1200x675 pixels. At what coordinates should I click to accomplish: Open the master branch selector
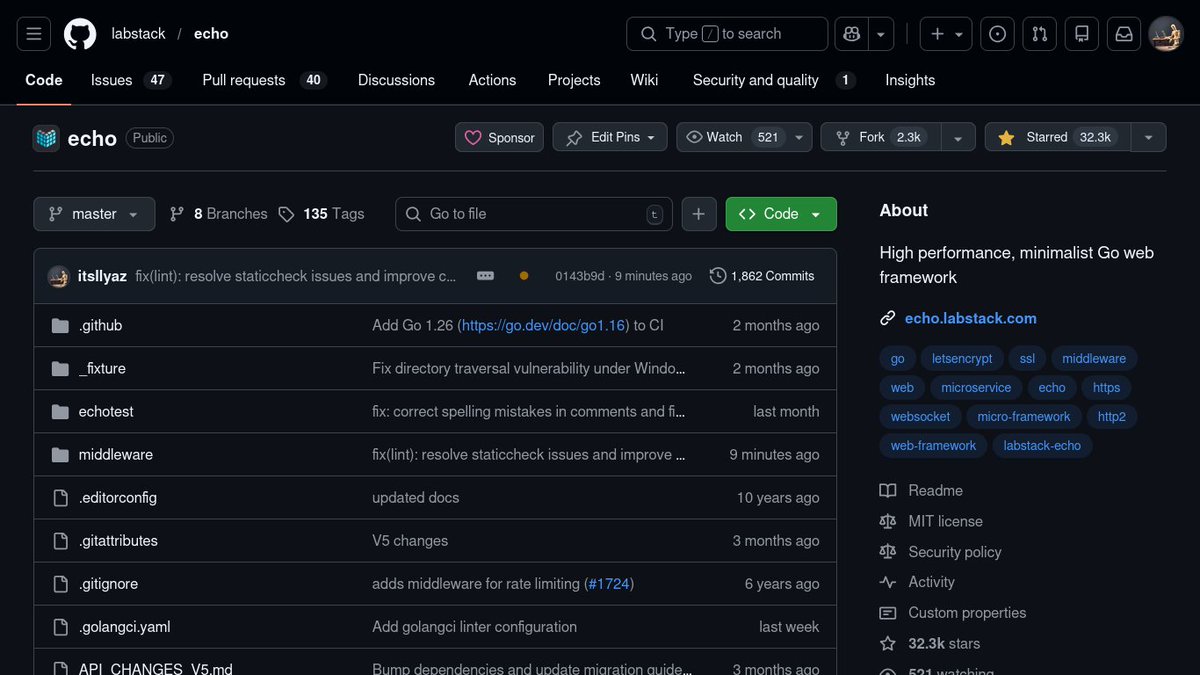[x=94, y=214]
